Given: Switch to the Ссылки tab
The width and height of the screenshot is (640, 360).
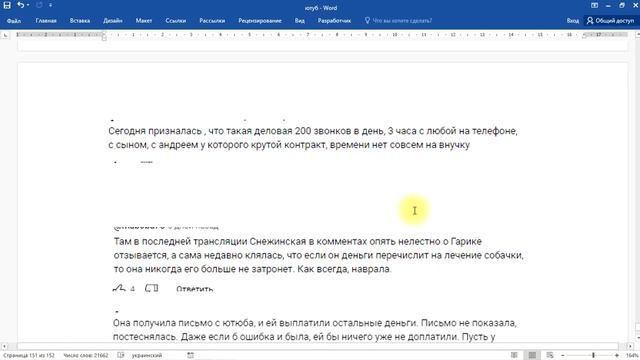Looking at the screenshot, I should point(176,20).
